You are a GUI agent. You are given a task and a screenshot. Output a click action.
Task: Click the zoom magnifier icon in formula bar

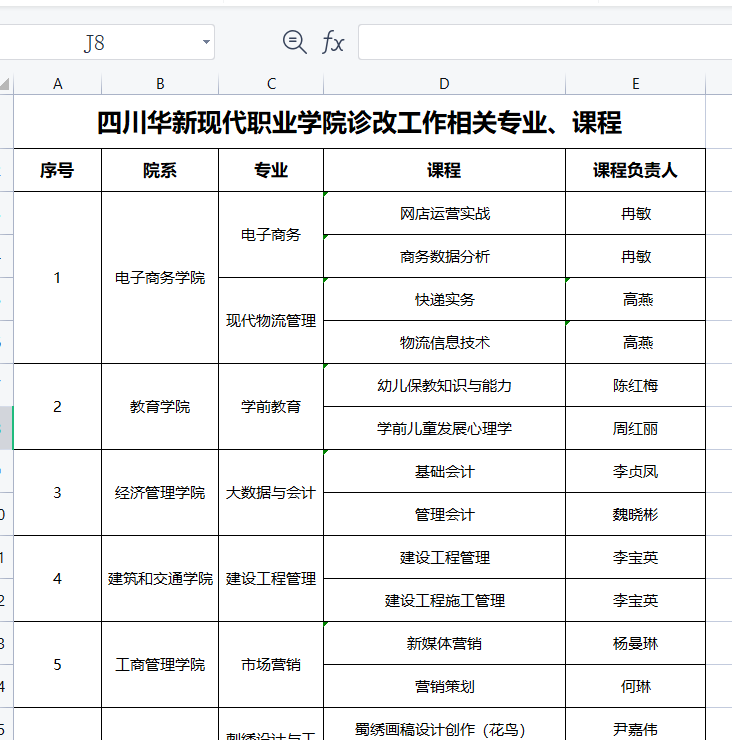[x=294, y=42]
